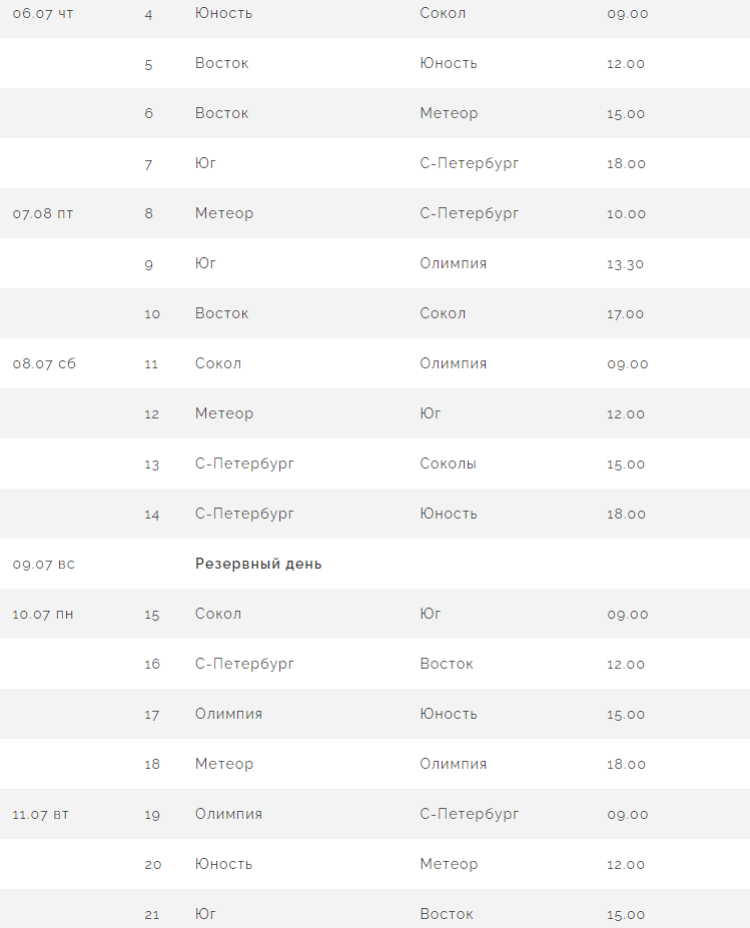Click the date '11.07 вт'

[x=41, y=814]
